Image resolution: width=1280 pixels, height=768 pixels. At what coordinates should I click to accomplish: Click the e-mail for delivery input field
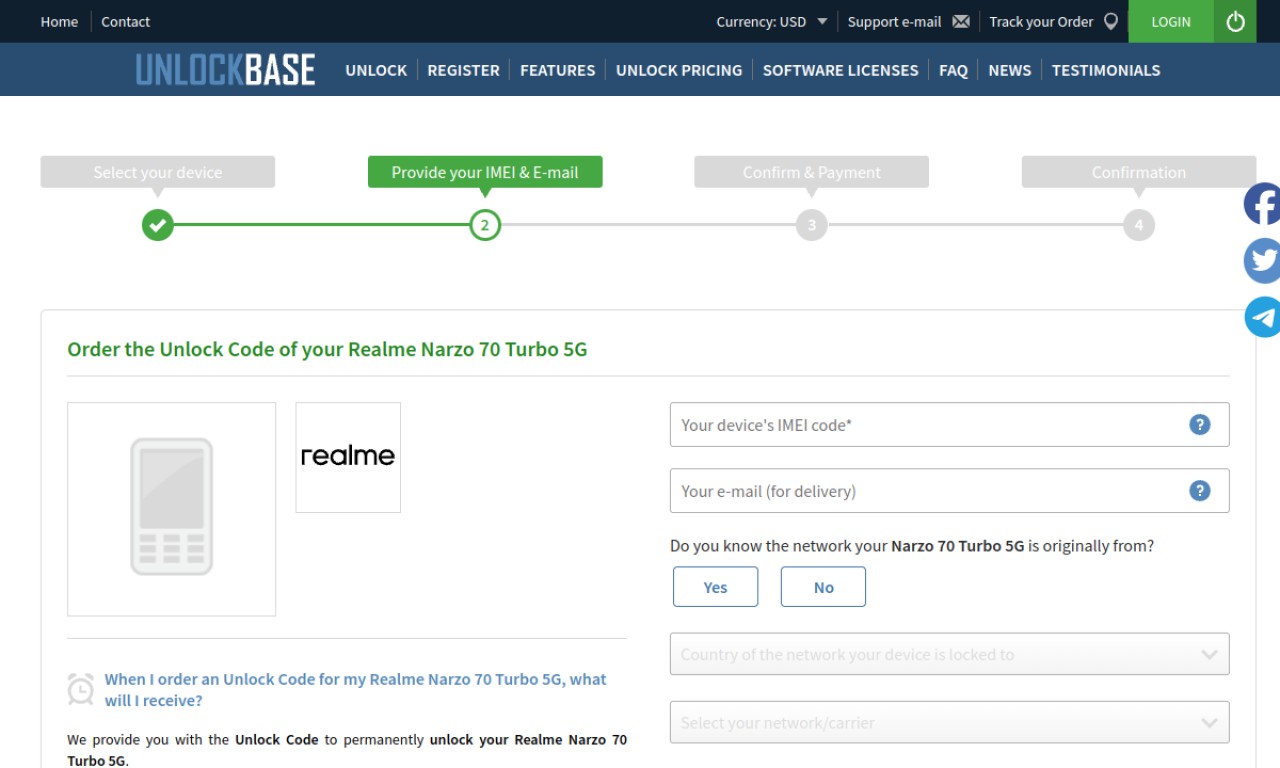[x=949, y=491]
